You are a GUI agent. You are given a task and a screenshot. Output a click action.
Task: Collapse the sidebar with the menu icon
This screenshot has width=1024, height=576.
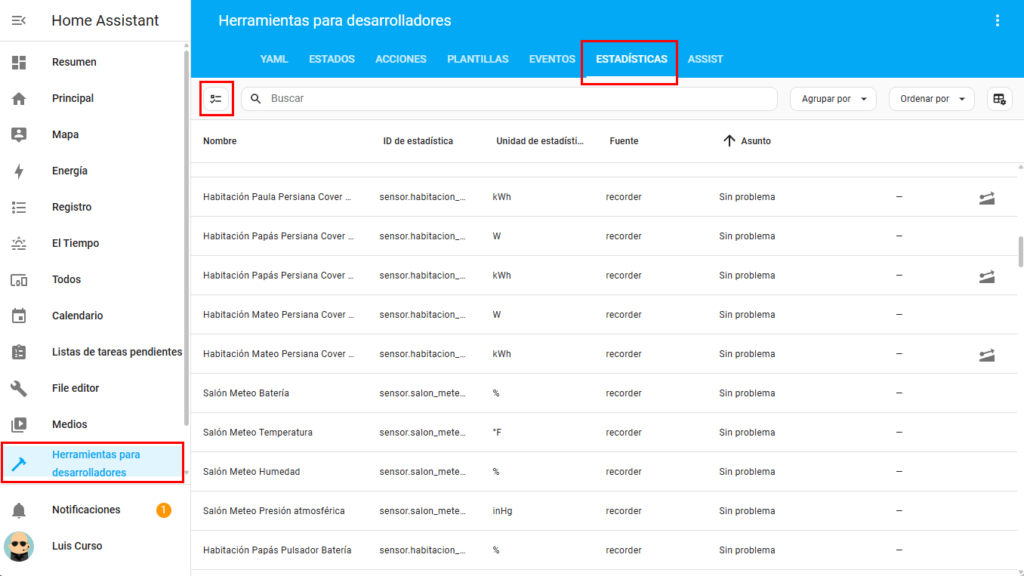tap(18, 20)
